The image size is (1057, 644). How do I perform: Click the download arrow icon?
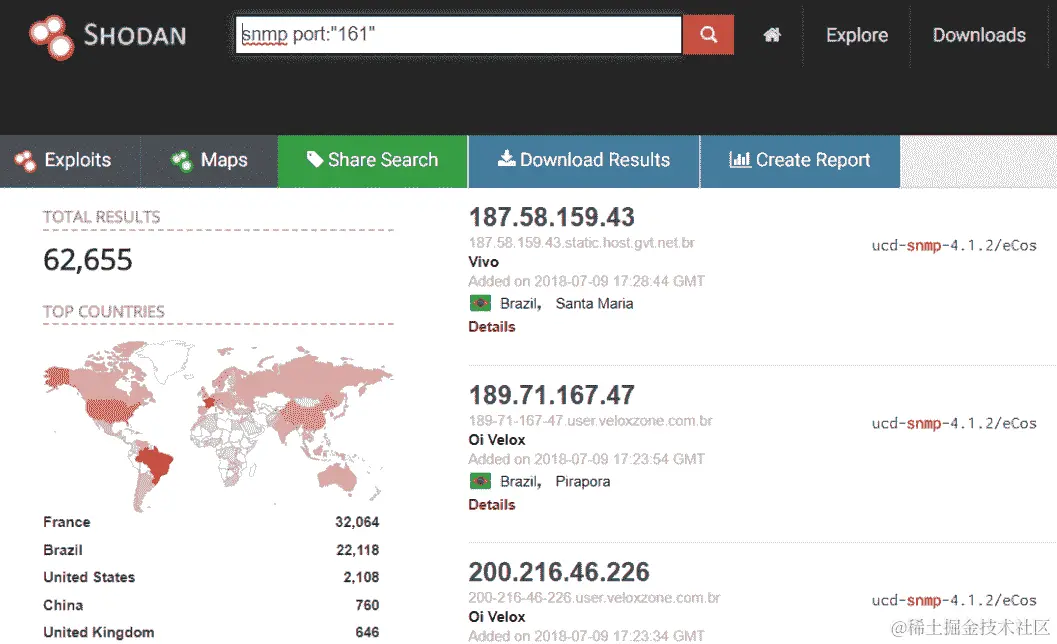click(506, 158)
